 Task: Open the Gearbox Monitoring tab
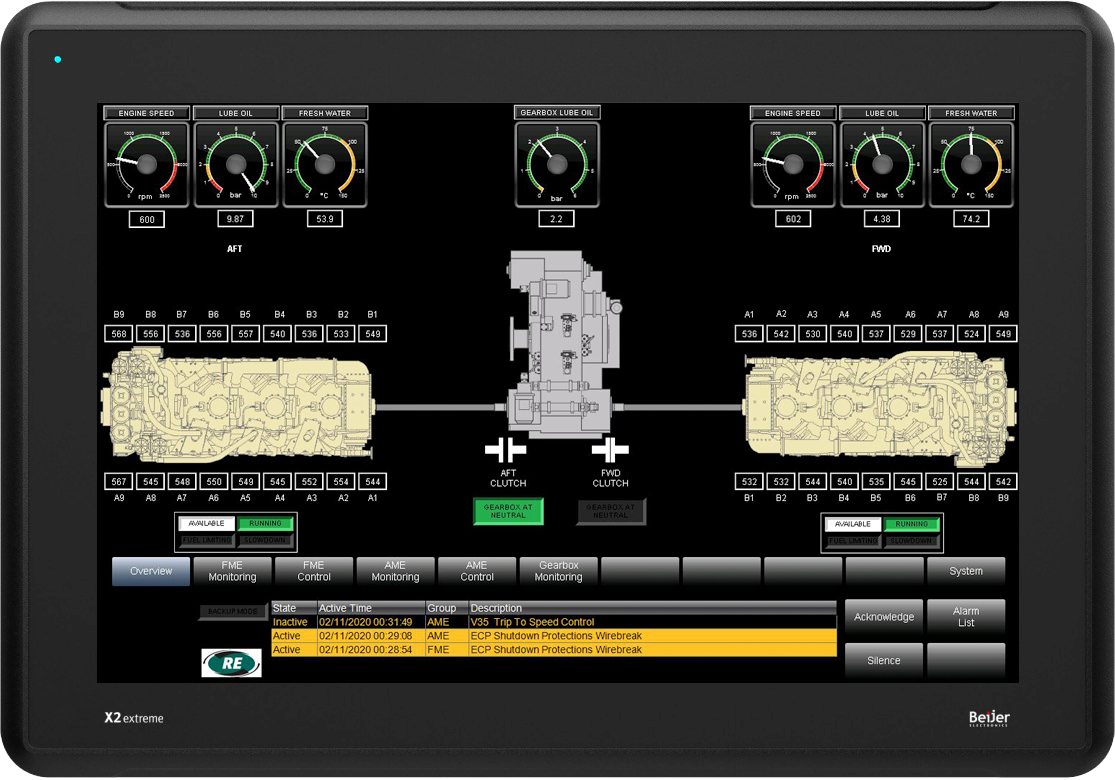558,571
